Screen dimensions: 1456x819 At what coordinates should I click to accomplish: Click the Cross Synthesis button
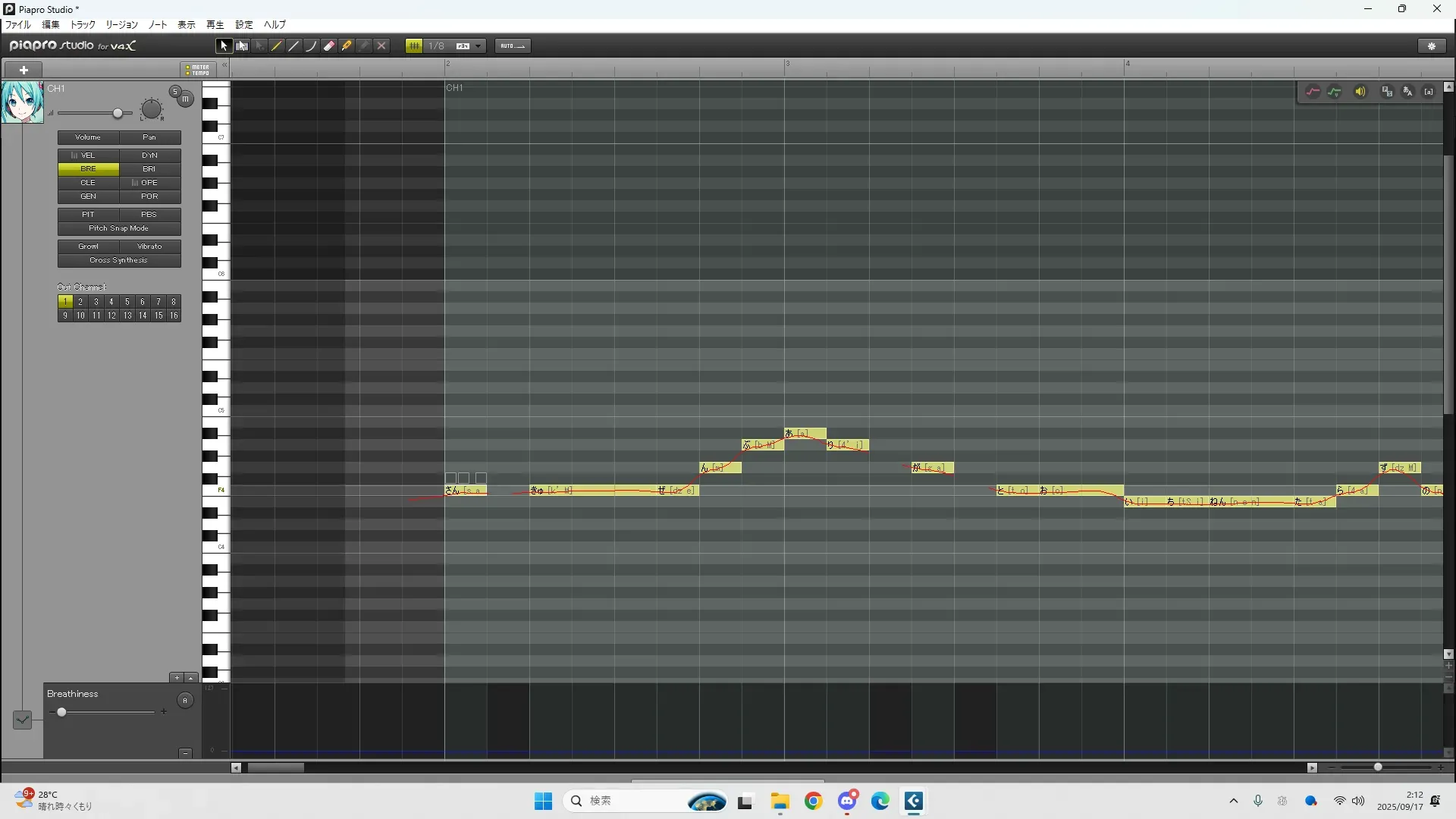coord(119,260)
